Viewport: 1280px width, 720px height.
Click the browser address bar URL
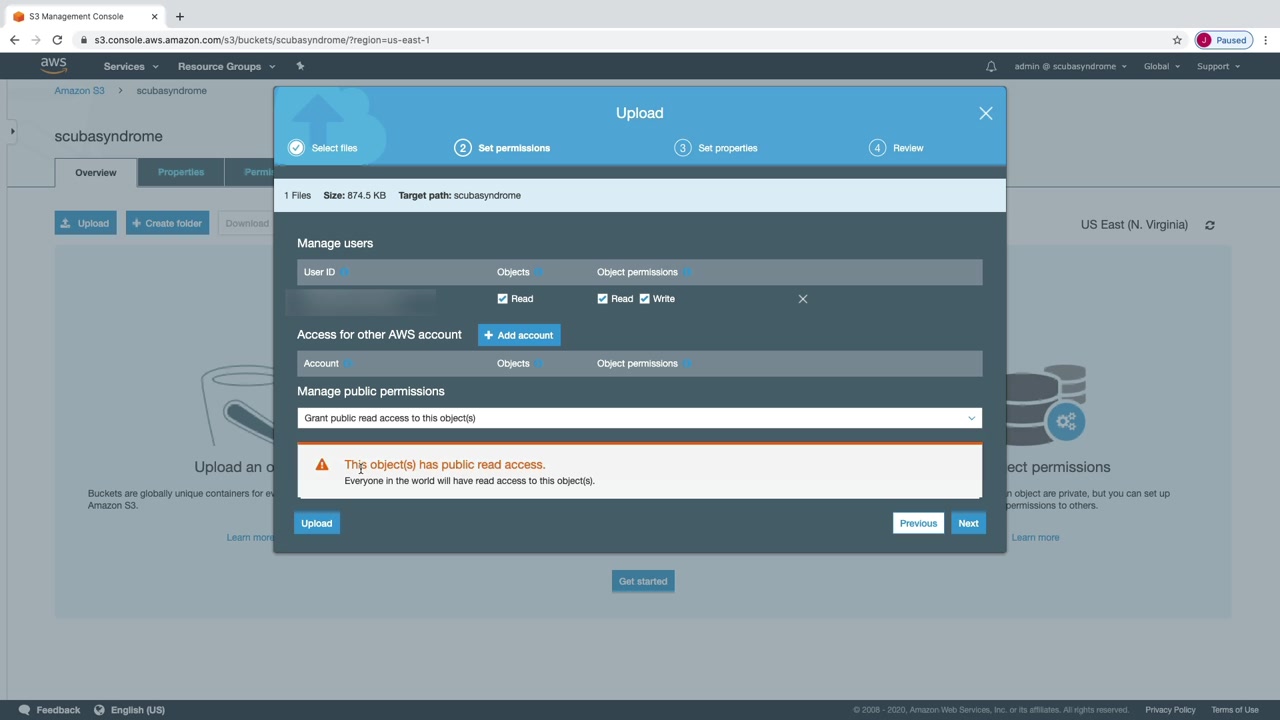tap(262, 40)
